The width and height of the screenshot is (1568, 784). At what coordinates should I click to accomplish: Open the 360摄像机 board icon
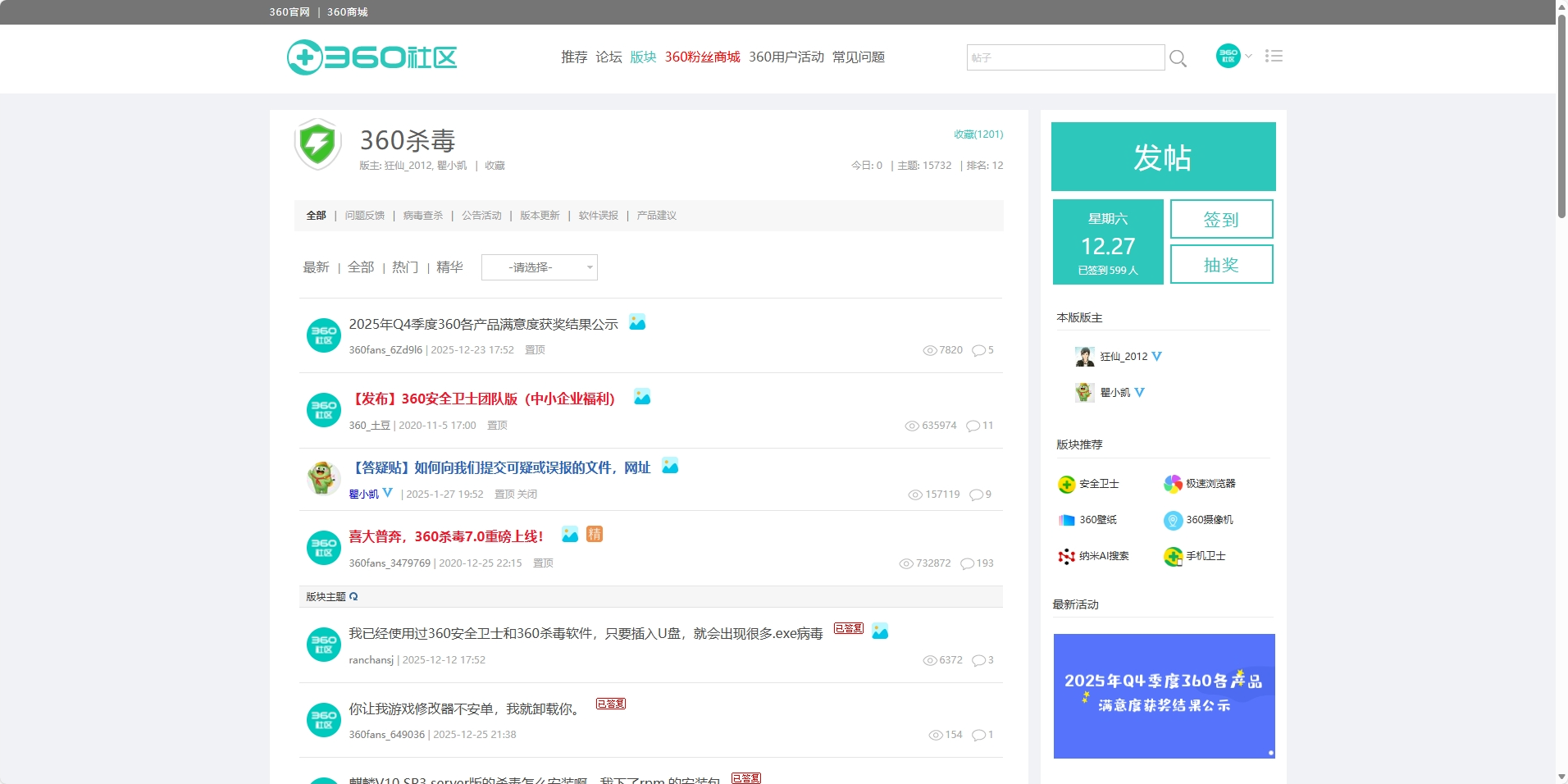point(1173,520)
